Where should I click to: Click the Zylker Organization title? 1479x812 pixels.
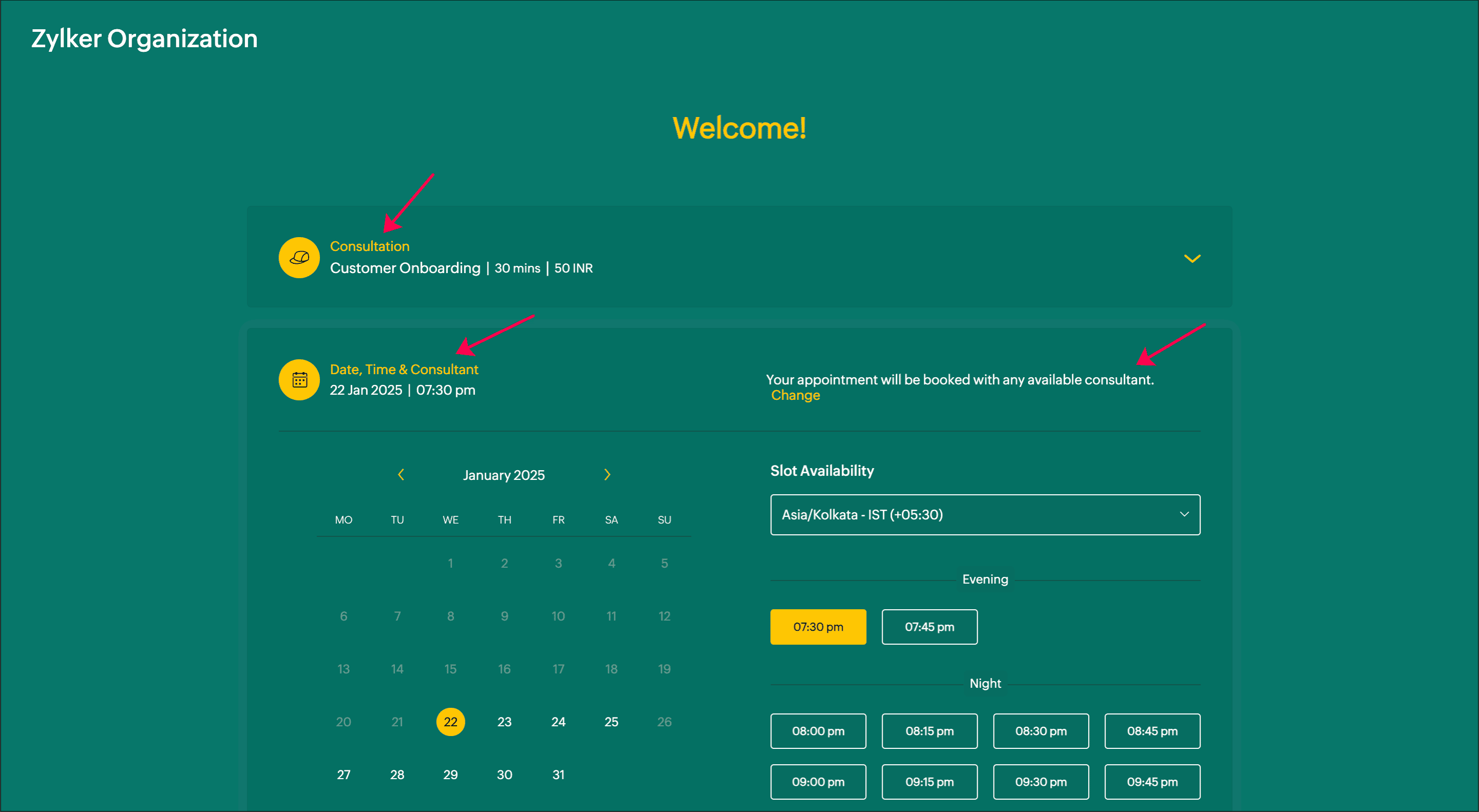tap(144, 38)
